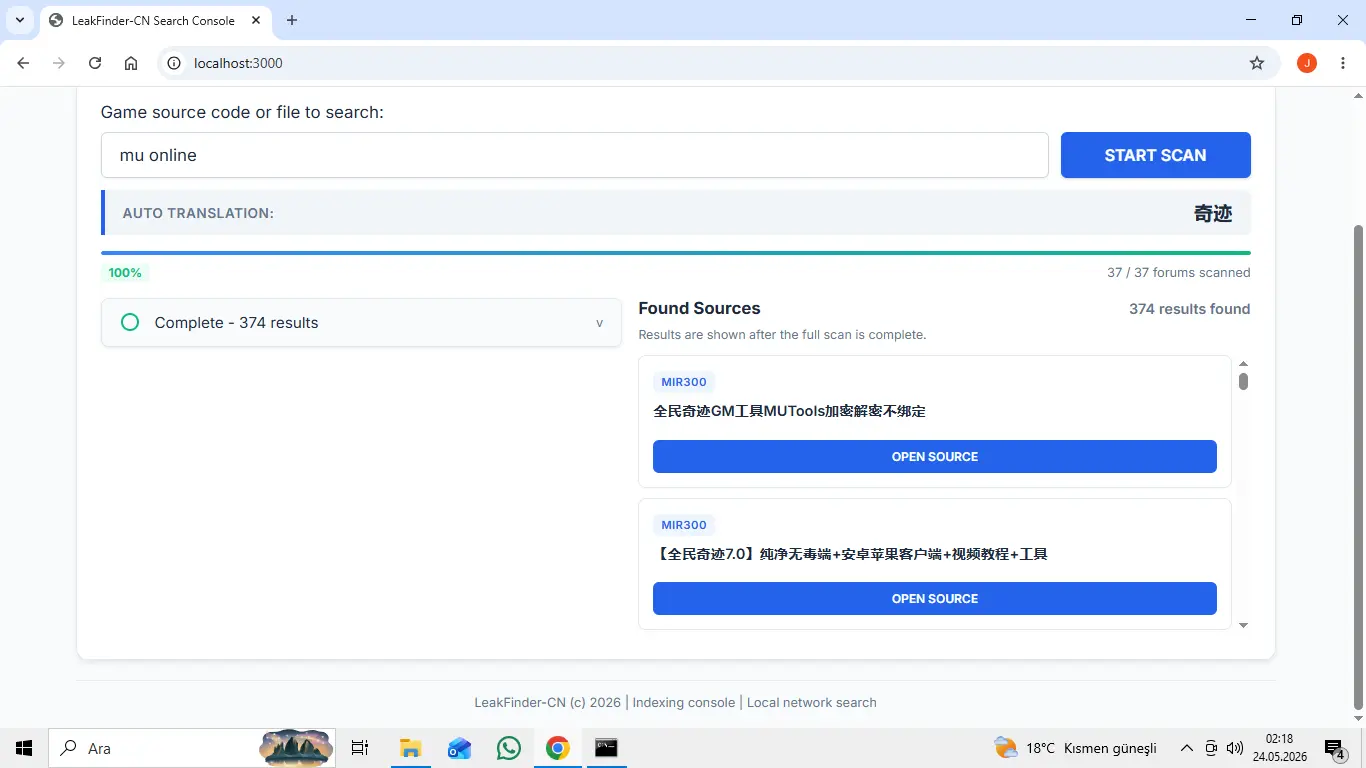Click the AUTO TRANSLATION label

198,213
